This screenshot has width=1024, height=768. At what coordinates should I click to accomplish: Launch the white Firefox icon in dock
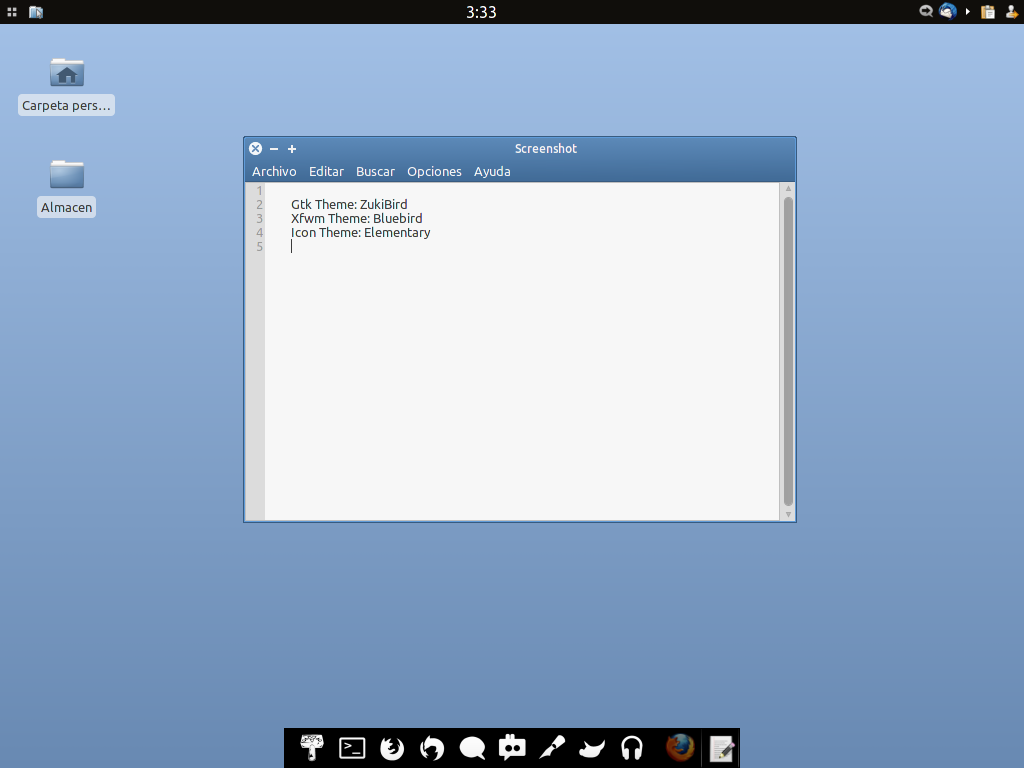tap(392, 748)
